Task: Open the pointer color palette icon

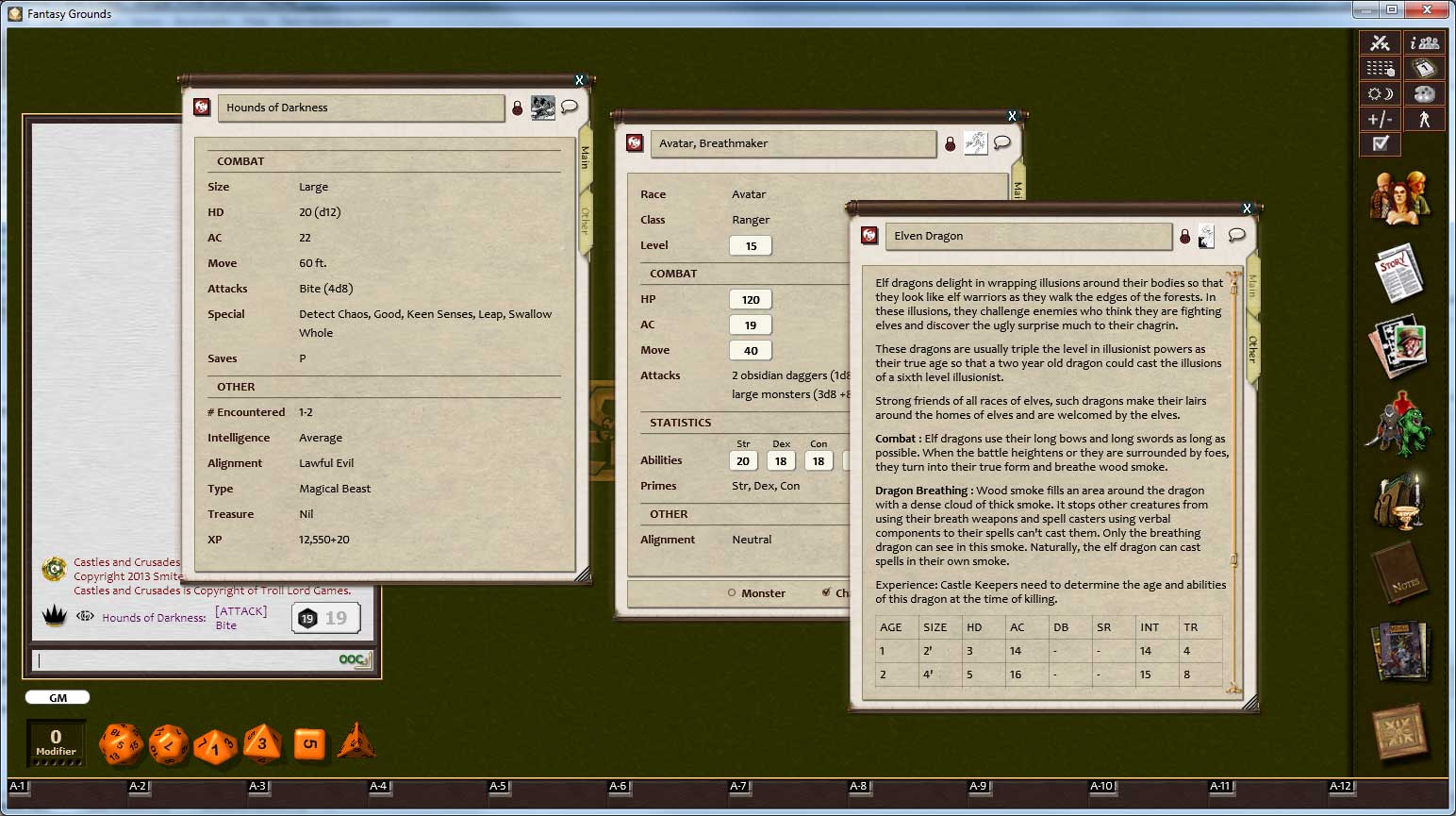Action: tap(1424, 93)
